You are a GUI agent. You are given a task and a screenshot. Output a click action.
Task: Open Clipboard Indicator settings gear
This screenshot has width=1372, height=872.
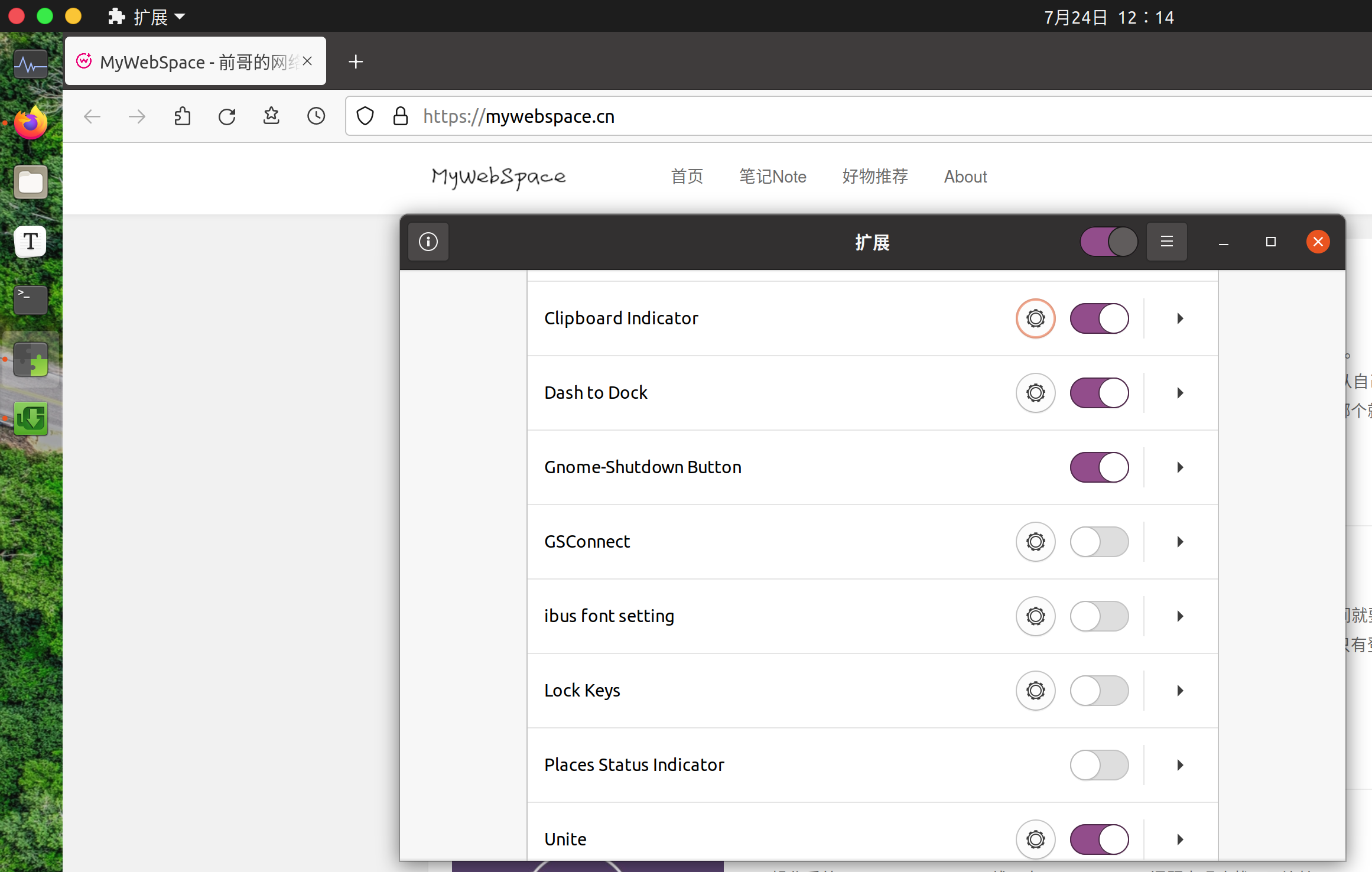tap(1035, 318)
